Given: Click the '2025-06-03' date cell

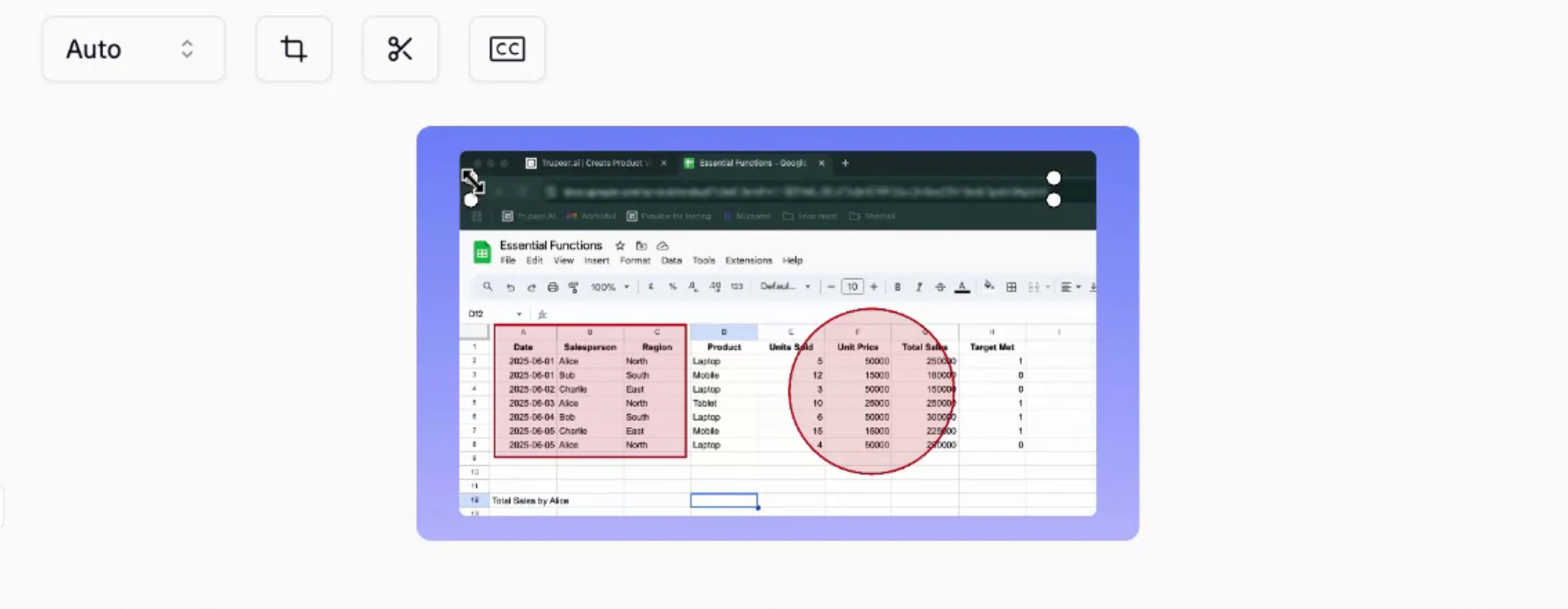Looking at the screenshot, I should point(524,403).
